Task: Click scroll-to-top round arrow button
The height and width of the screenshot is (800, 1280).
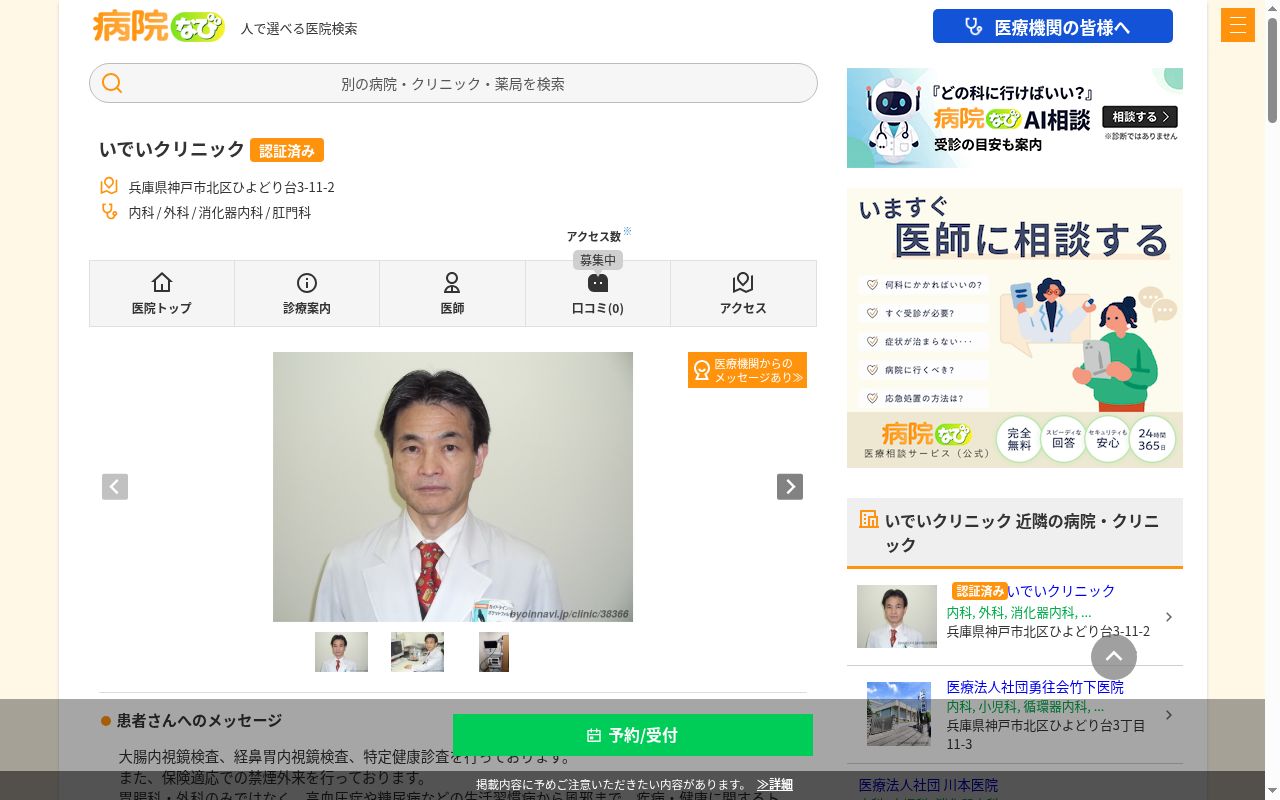Action: (x=1114, y=657)
